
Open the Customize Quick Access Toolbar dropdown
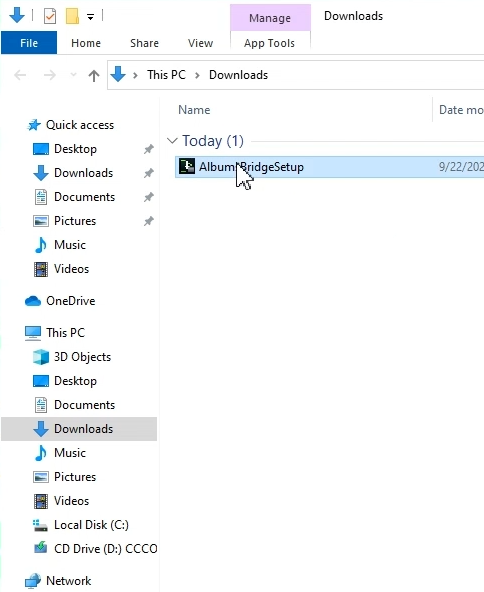pos(90,17)
